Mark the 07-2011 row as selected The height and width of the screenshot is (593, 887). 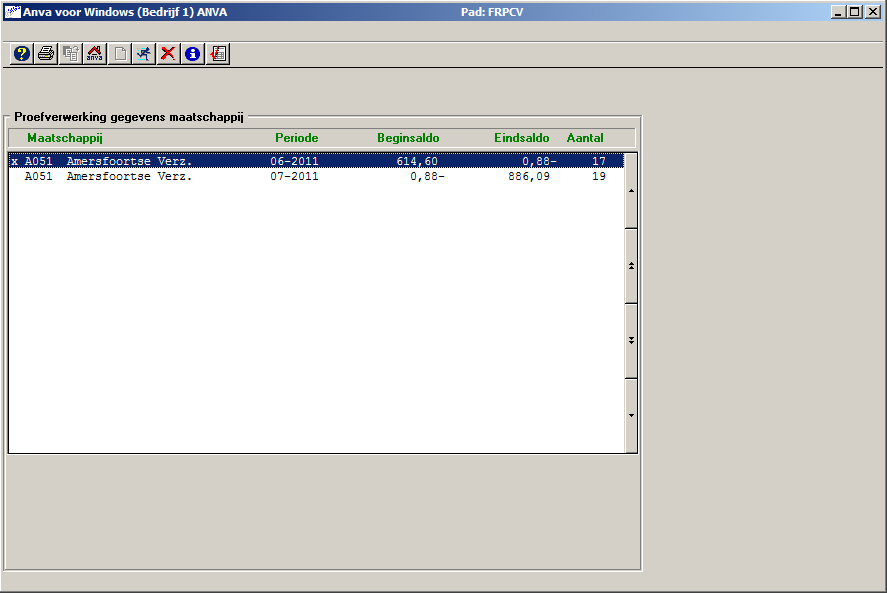pos(13,176)
